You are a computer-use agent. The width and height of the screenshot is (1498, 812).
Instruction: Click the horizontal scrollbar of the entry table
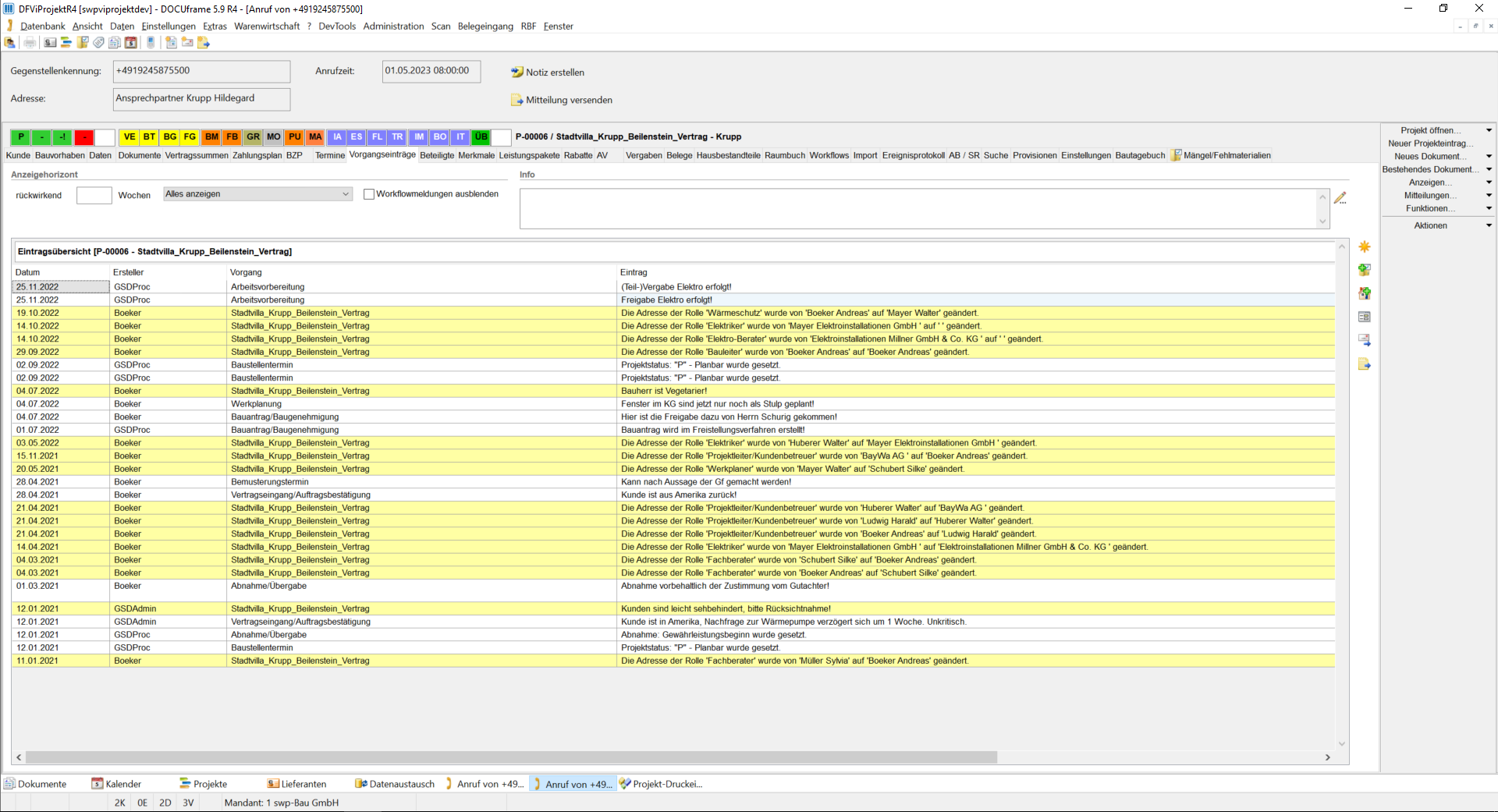511,757
